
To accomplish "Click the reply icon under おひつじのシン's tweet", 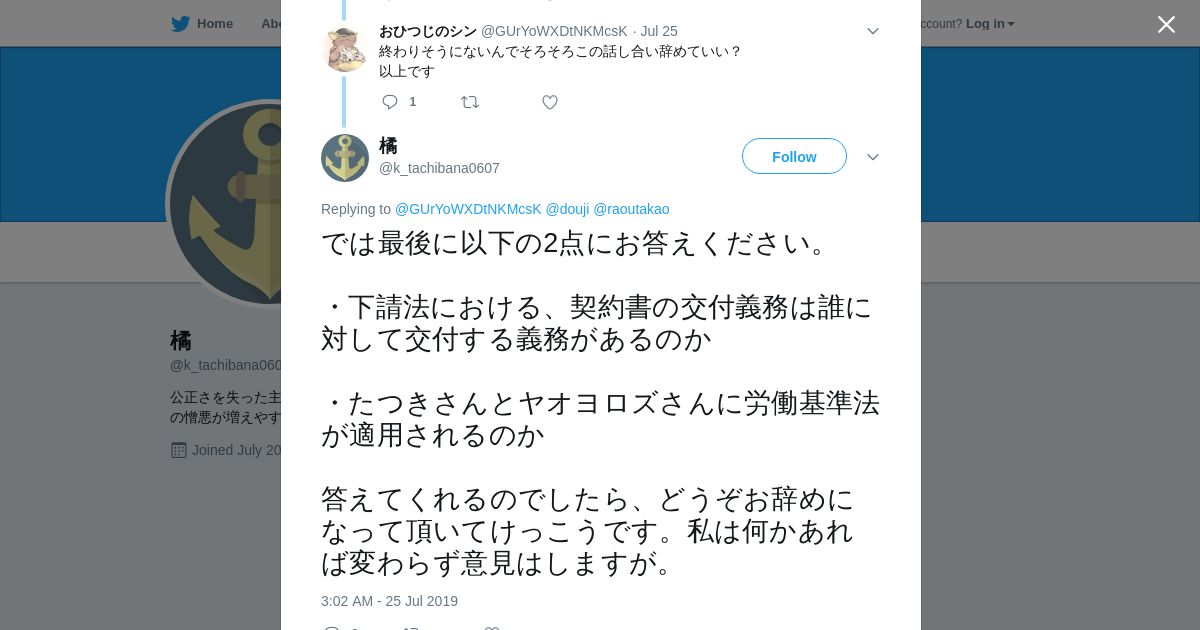I will click(390, 102).
